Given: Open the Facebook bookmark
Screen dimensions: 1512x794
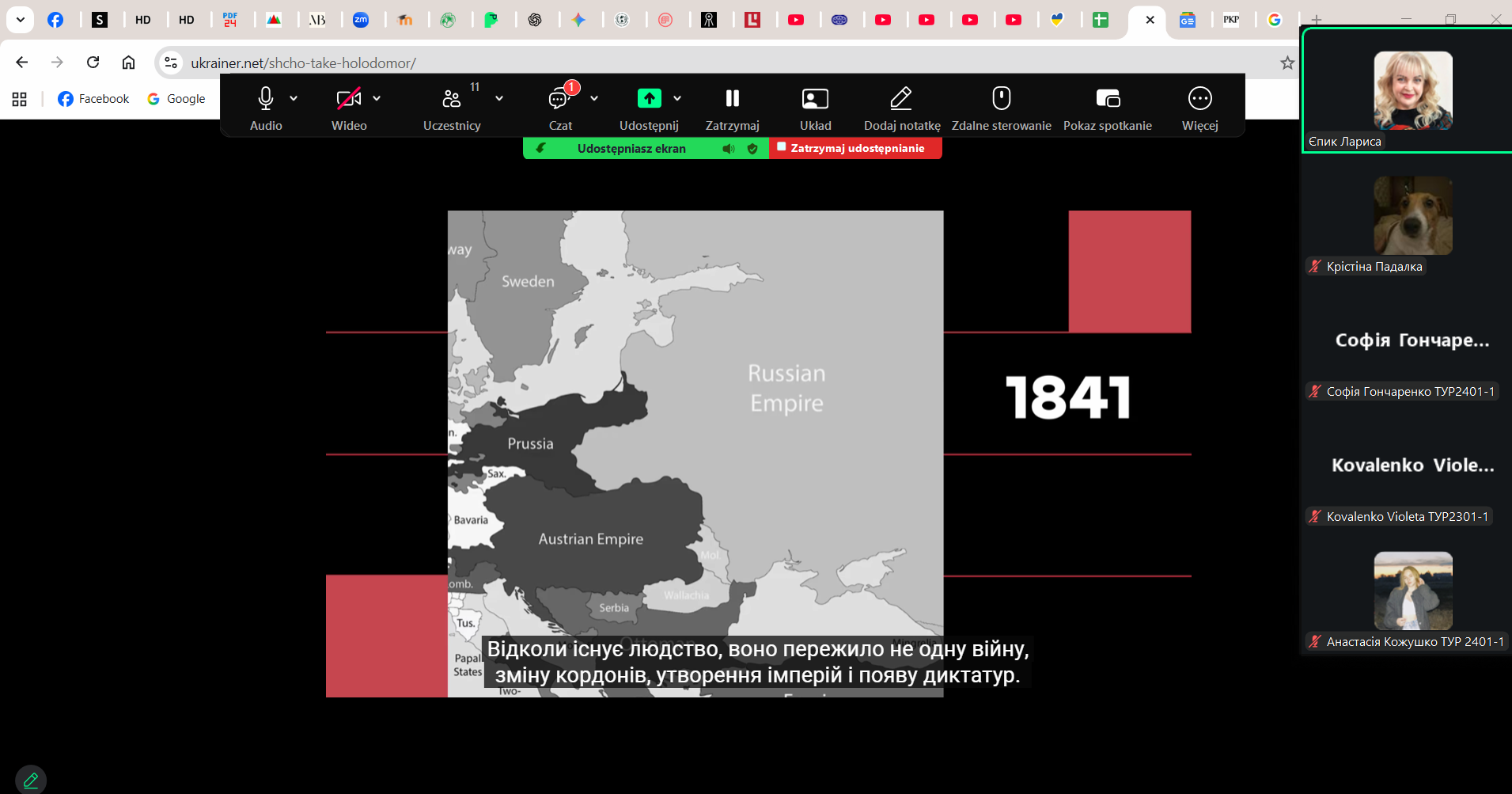Looking at the screenshot, I should [93, 99].
